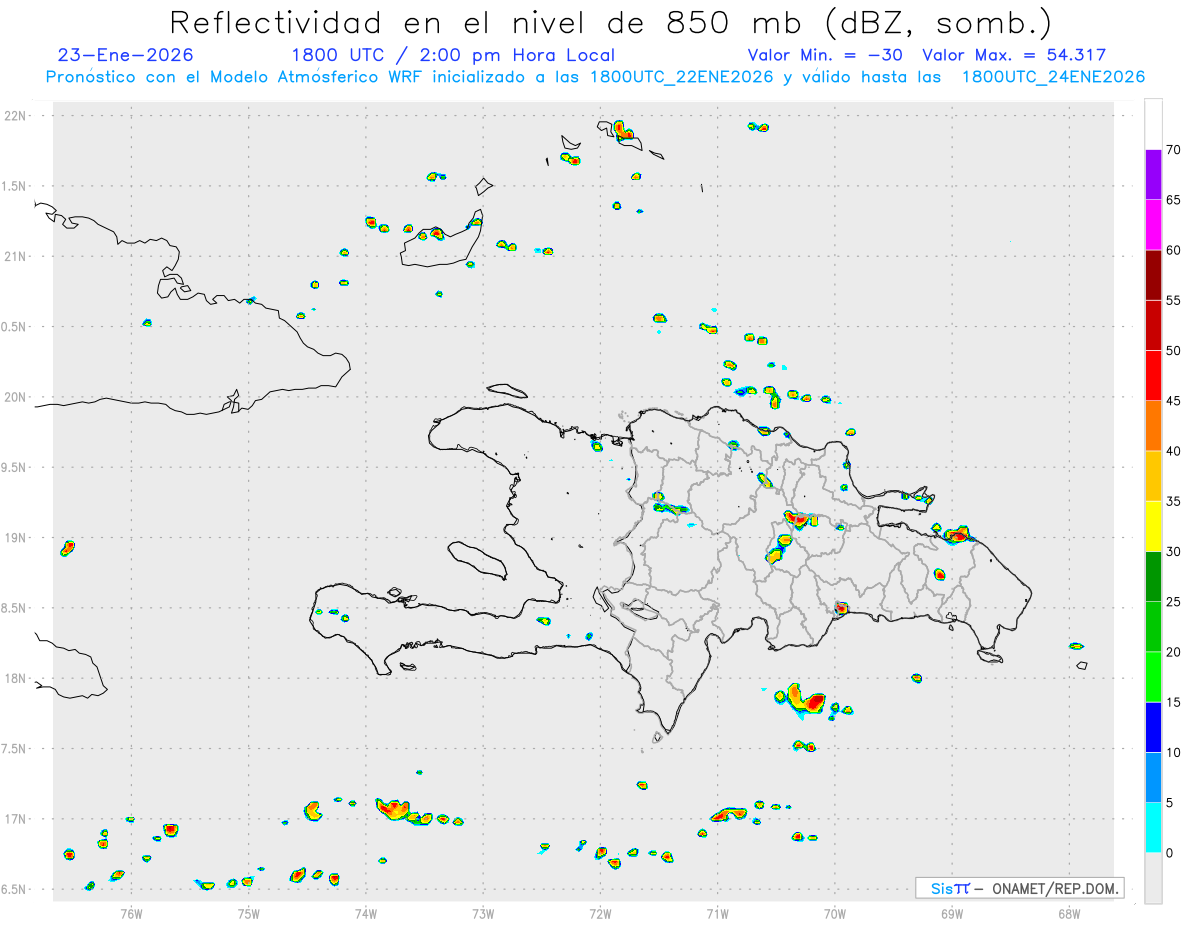Image resolution: width=1200 pixels, height=927 pixels.
Task: Click the colorbar scale value "65"
Action: [x=1173, y=200]
